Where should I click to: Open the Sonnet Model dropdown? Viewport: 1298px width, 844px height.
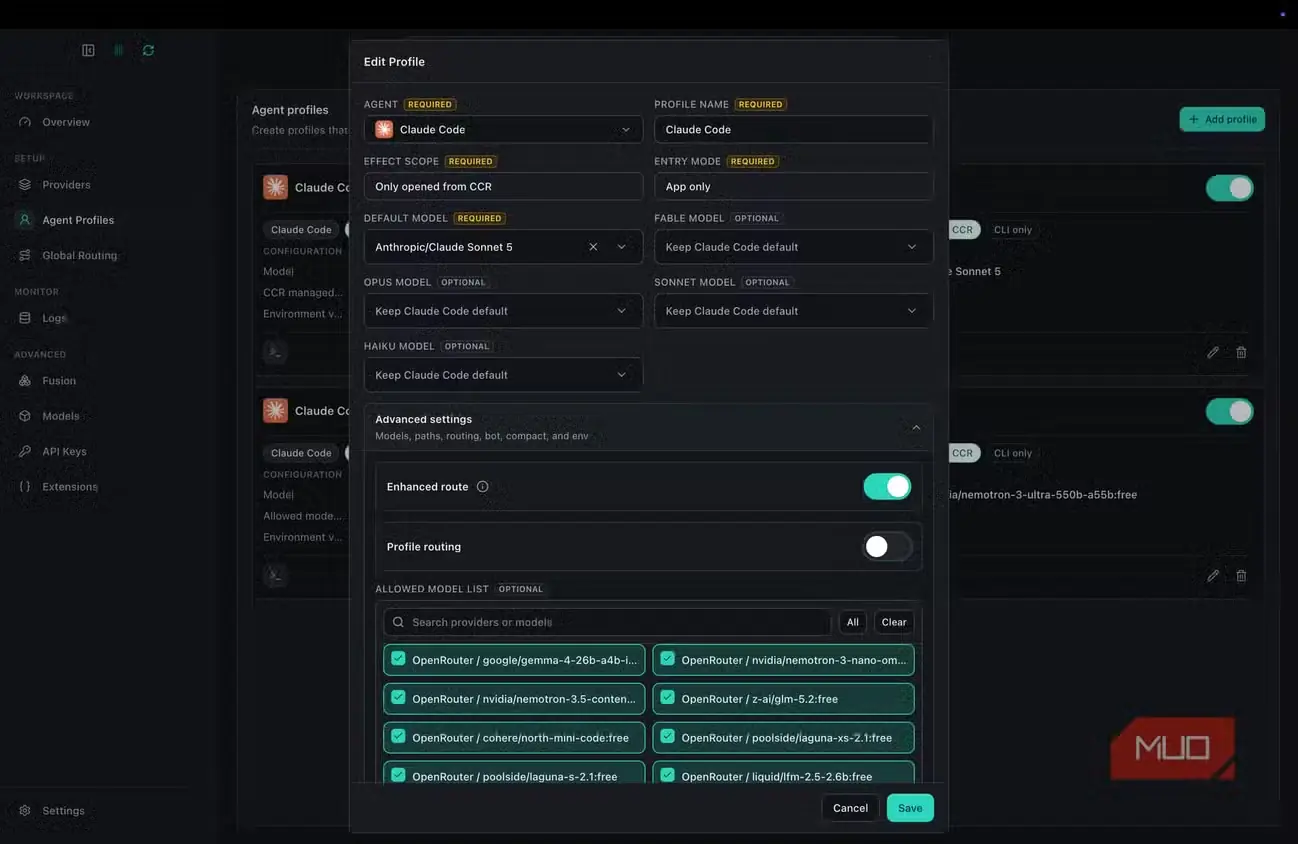pos(793,311)
